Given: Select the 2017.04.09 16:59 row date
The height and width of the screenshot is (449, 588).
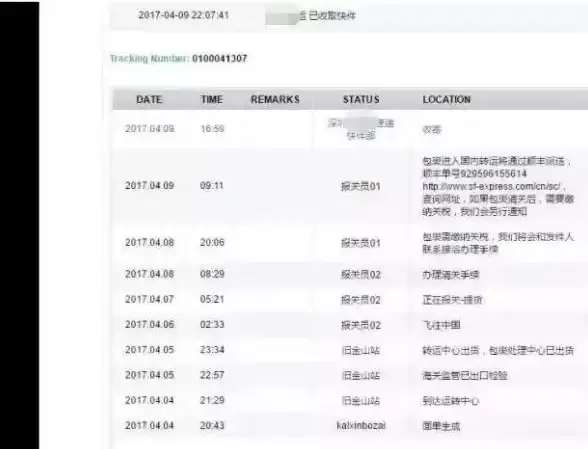Looking at the screenshot, I should click(150, 129).
